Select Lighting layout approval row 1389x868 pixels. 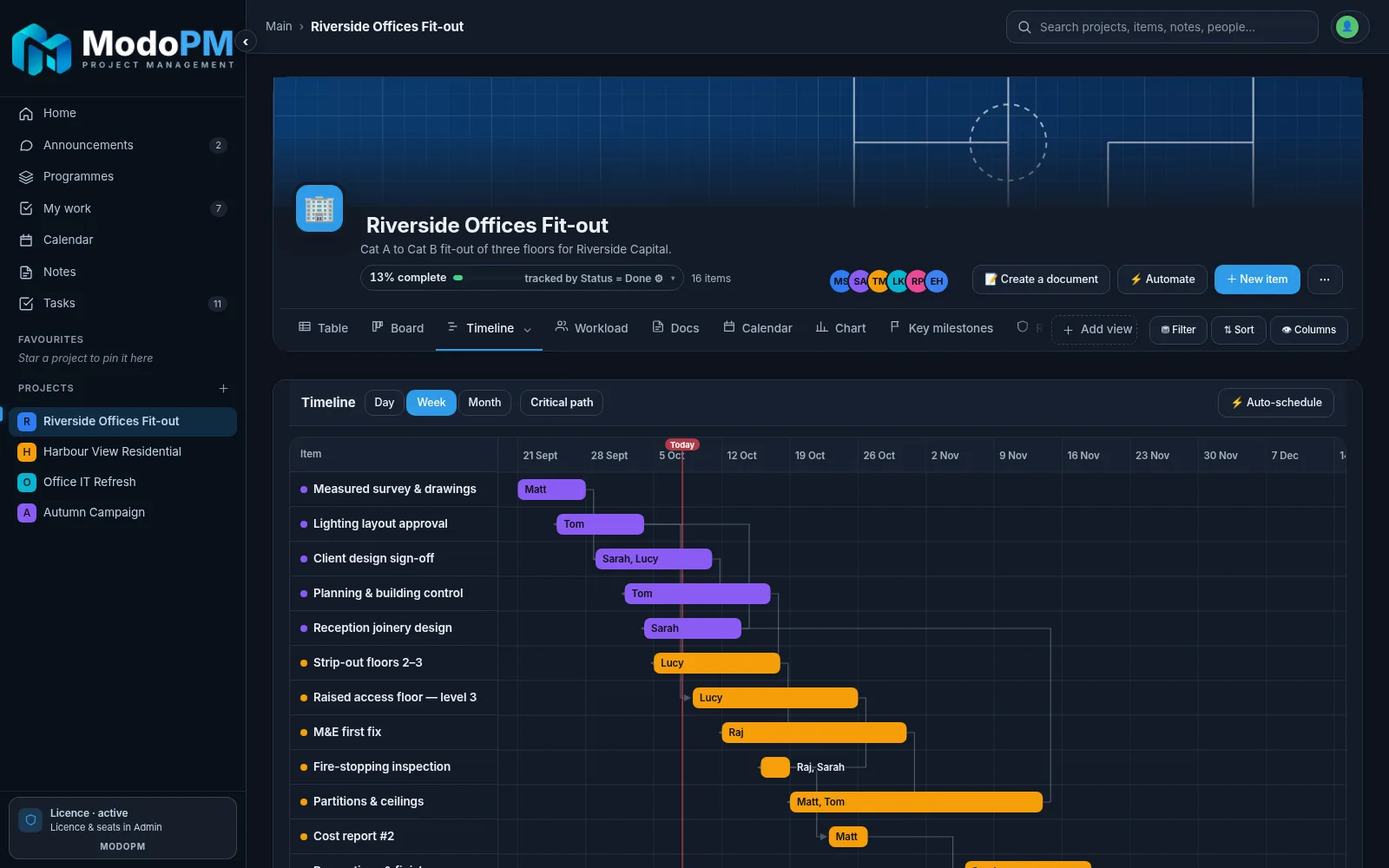coord(393,524)
